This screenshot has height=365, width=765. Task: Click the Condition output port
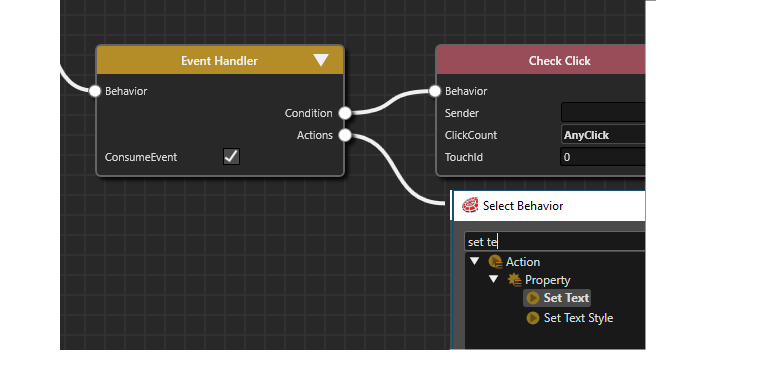coord(345,113)
